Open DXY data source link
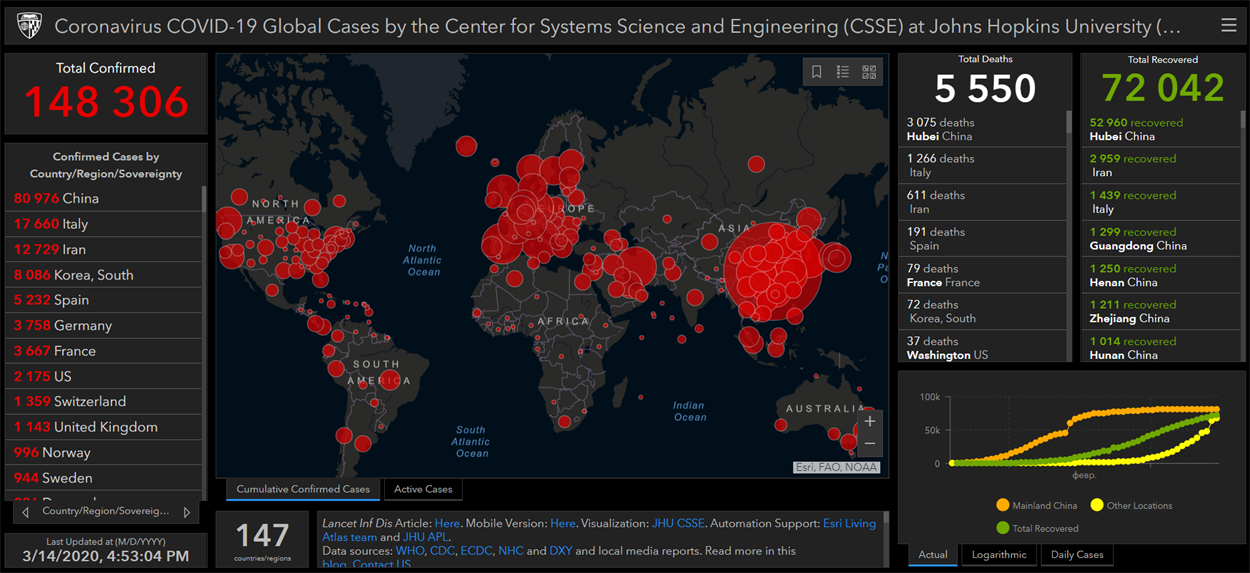 tap(560, 551)
